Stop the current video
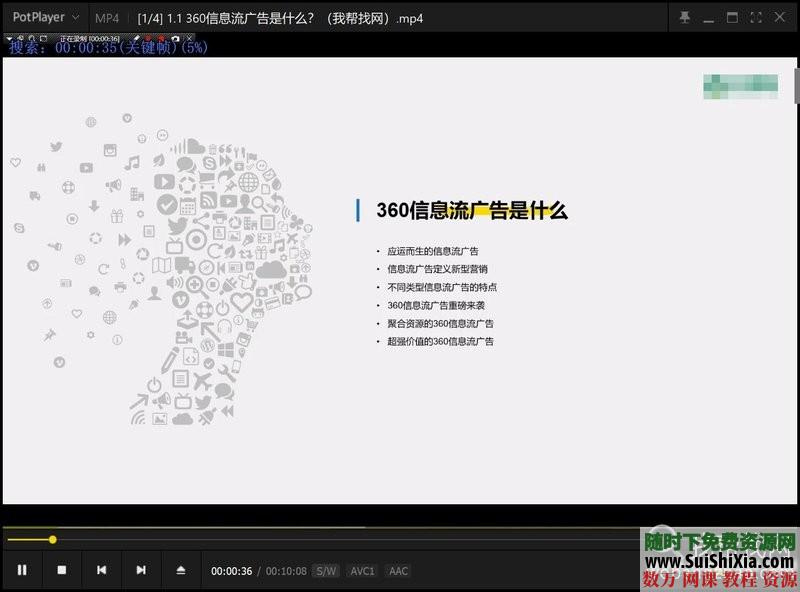Image resolution: width=800 pixels, height=592 pixels. click(62, 570)
